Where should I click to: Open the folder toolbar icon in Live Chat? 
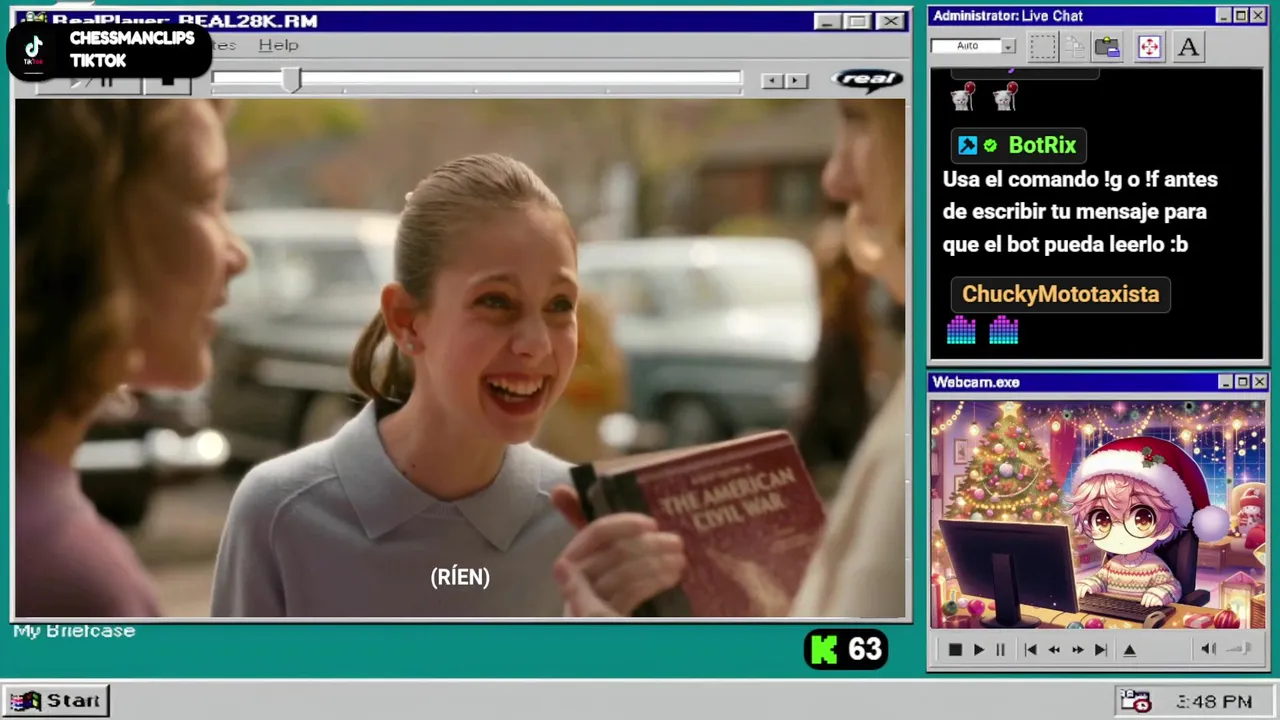tap(1107, 46)
